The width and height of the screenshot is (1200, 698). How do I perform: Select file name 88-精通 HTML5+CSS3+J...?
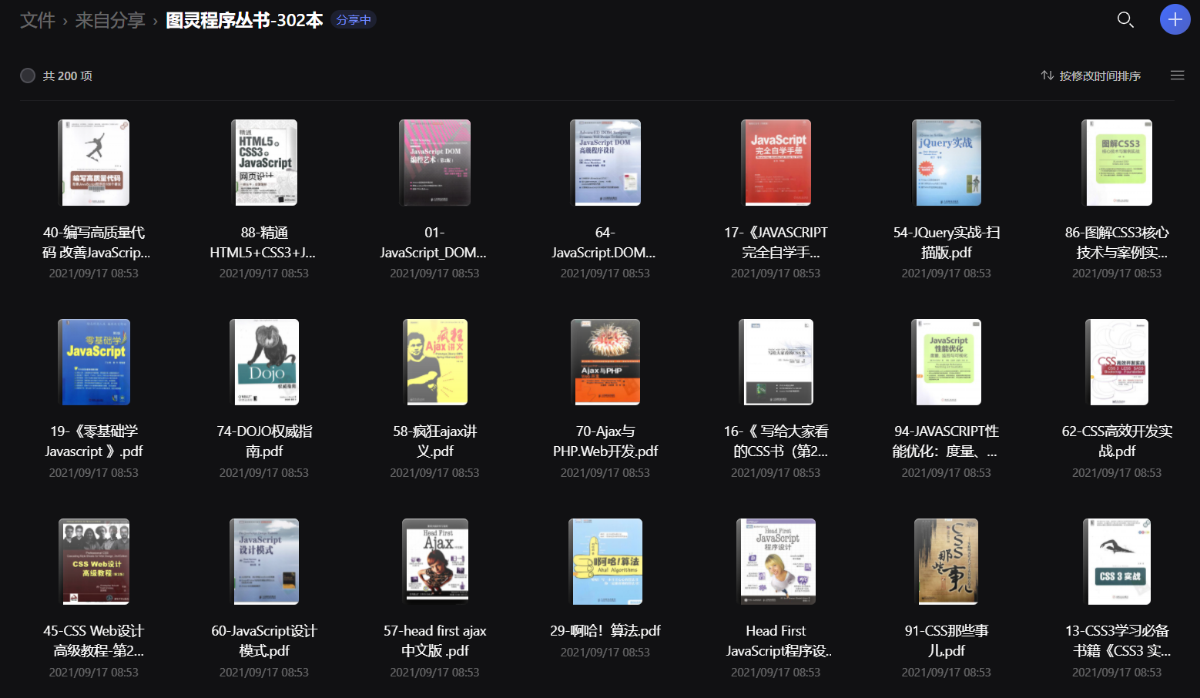(264, 242)
